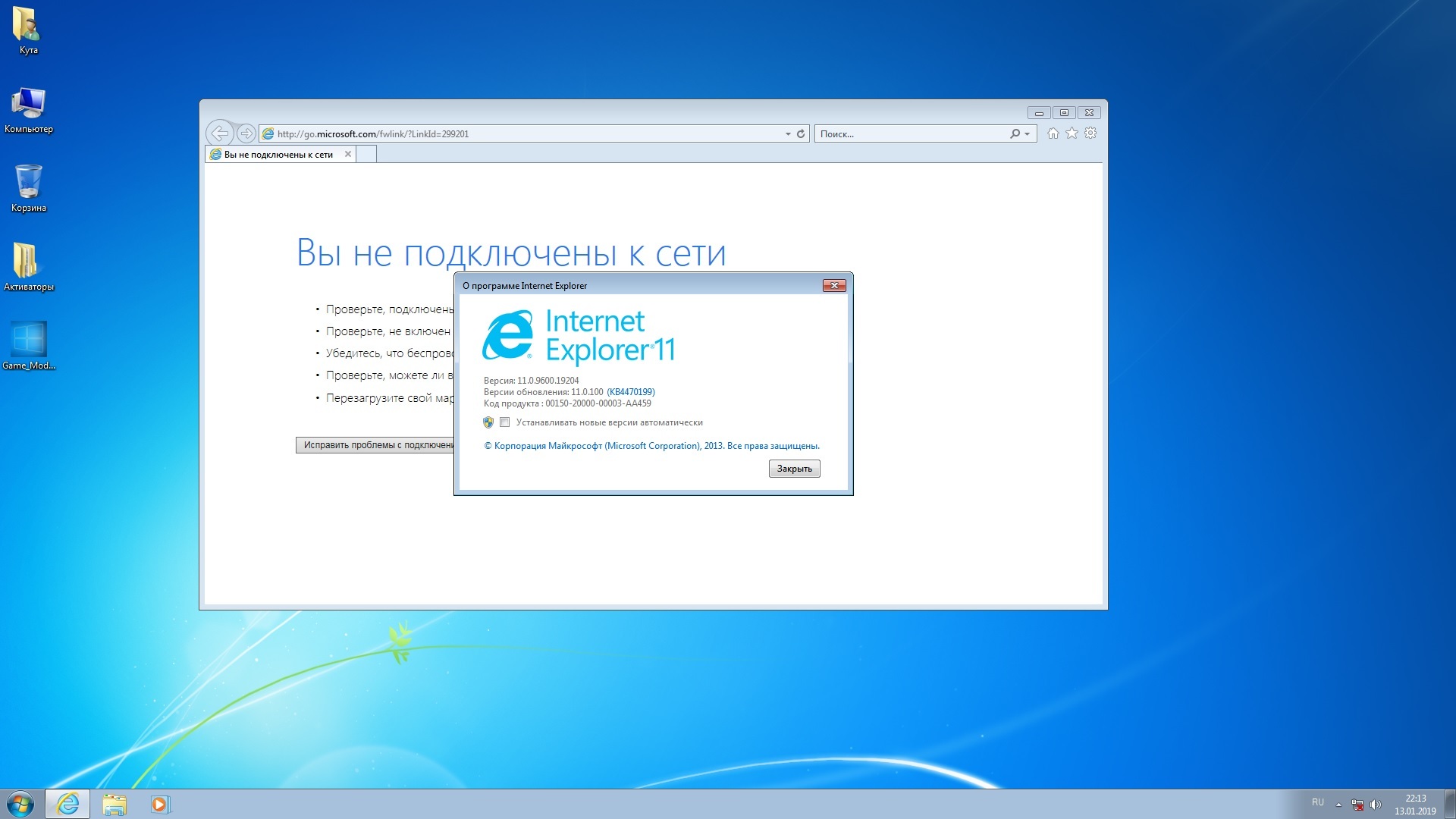Viewport: 1456px width, 819px height.
Task: Click the Закрыть button
Action: click(x=794, y=469)
